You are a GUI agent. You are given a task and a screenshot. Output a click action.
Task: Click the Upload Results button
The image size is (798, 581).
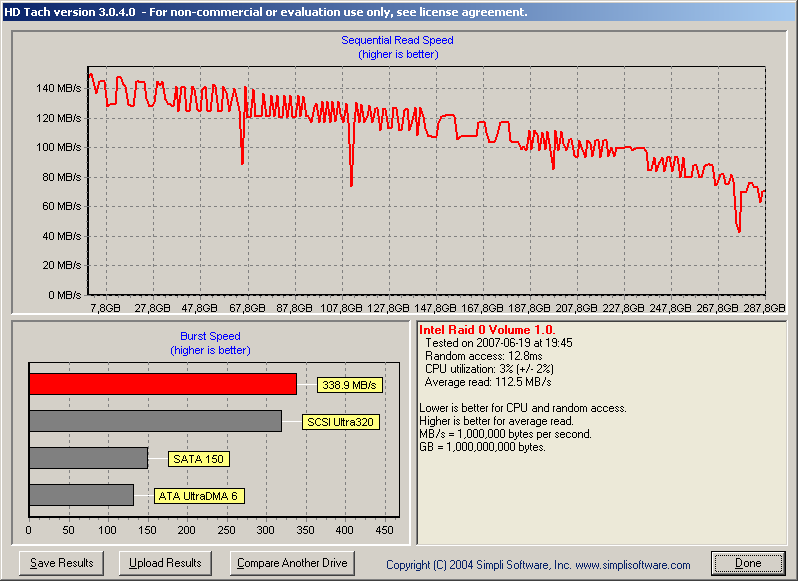pos(165,563)
